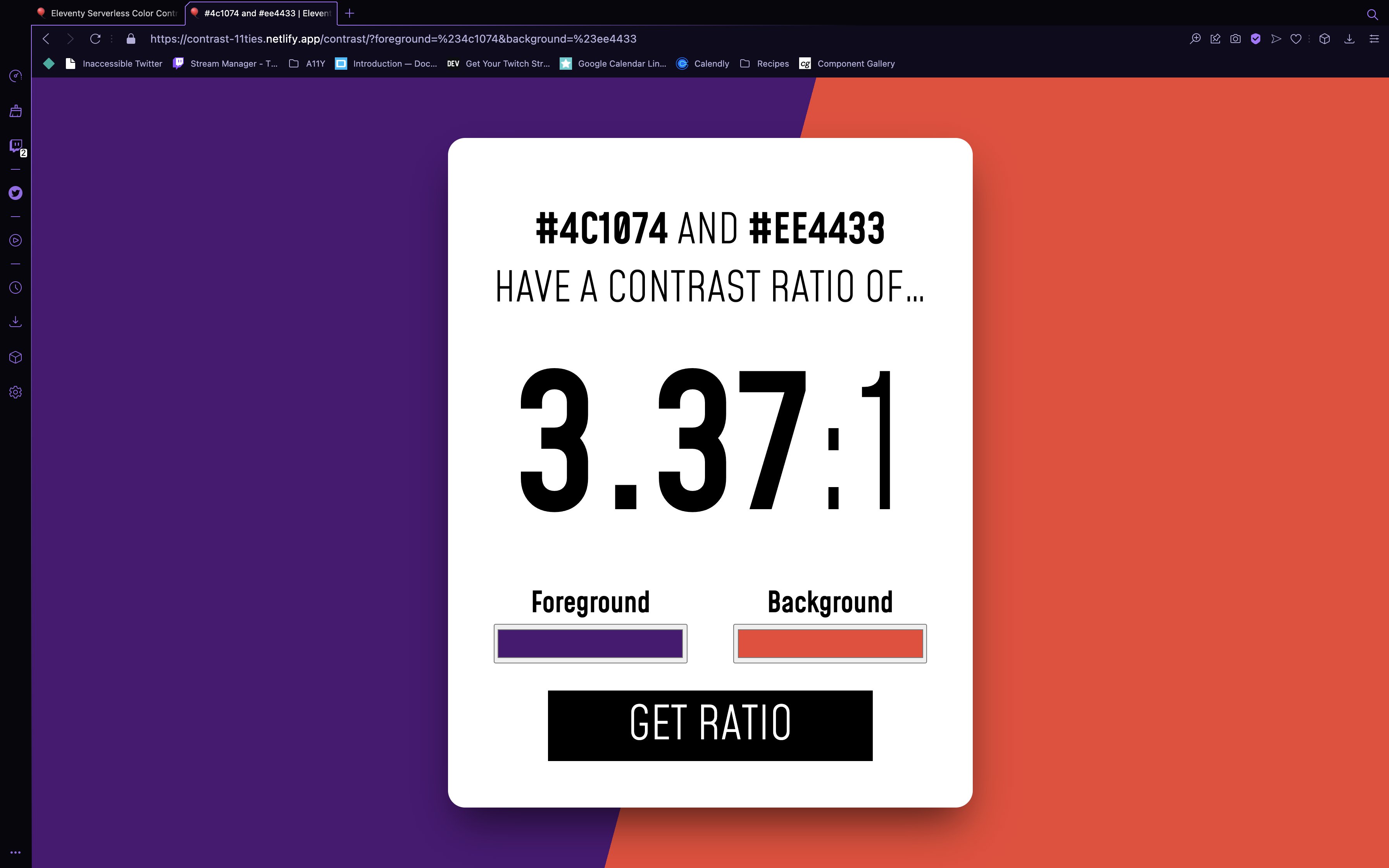Click the cube/3D sidebar icon
Screen dimensions: 1389x868
15,357
